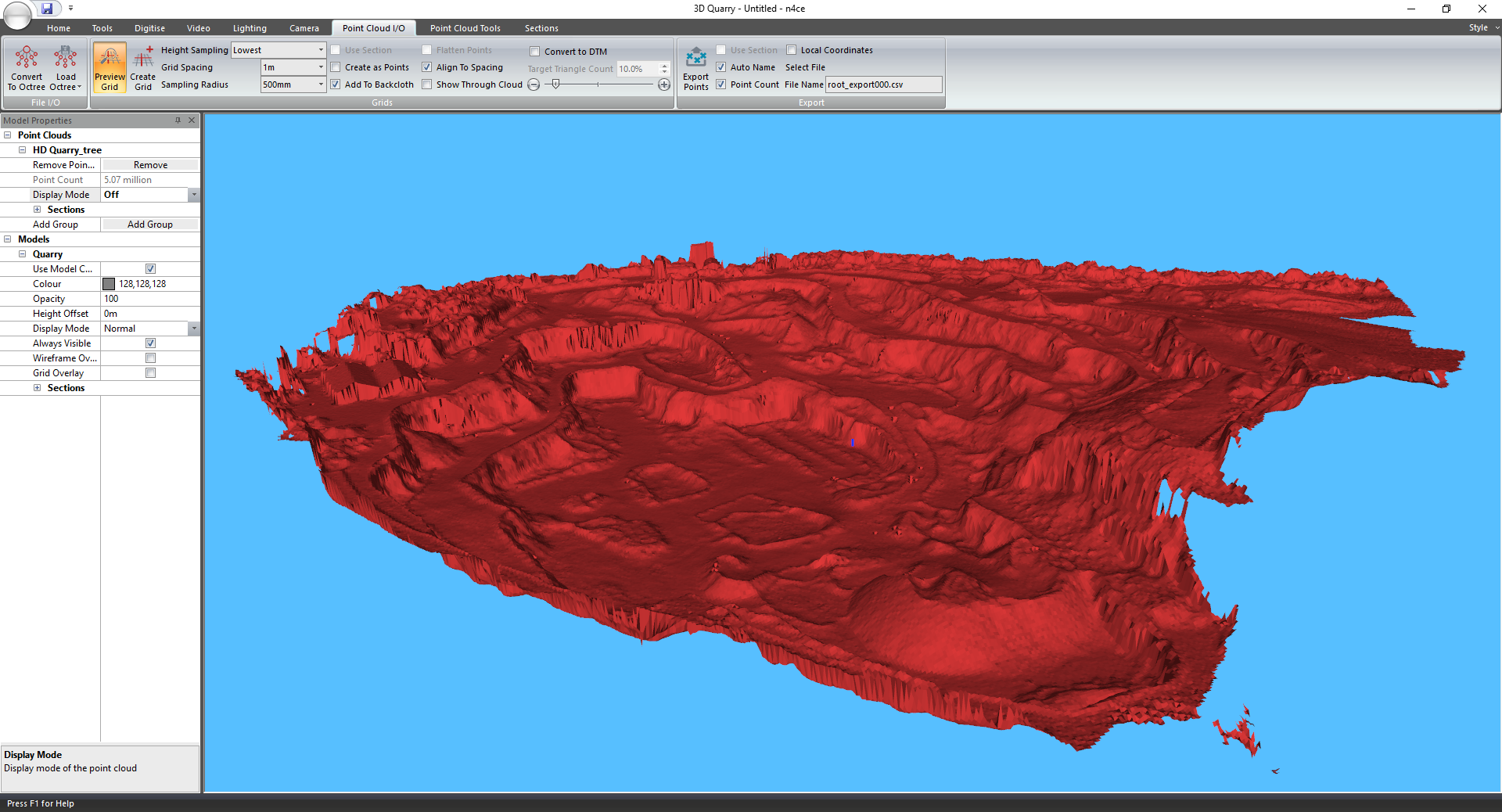
Task: Uncheck the Always Visible checkbox
Action: 150,343
